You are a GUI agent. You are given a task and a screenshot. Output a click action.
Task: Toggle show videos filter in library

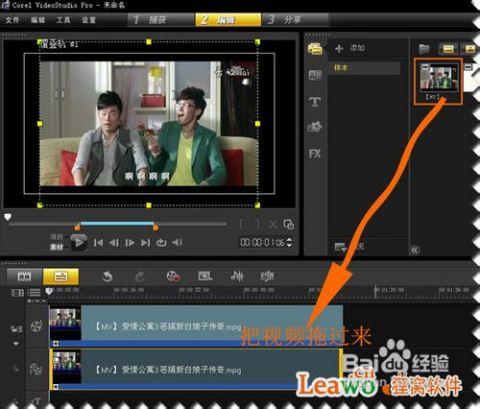(x=448, y=49)
